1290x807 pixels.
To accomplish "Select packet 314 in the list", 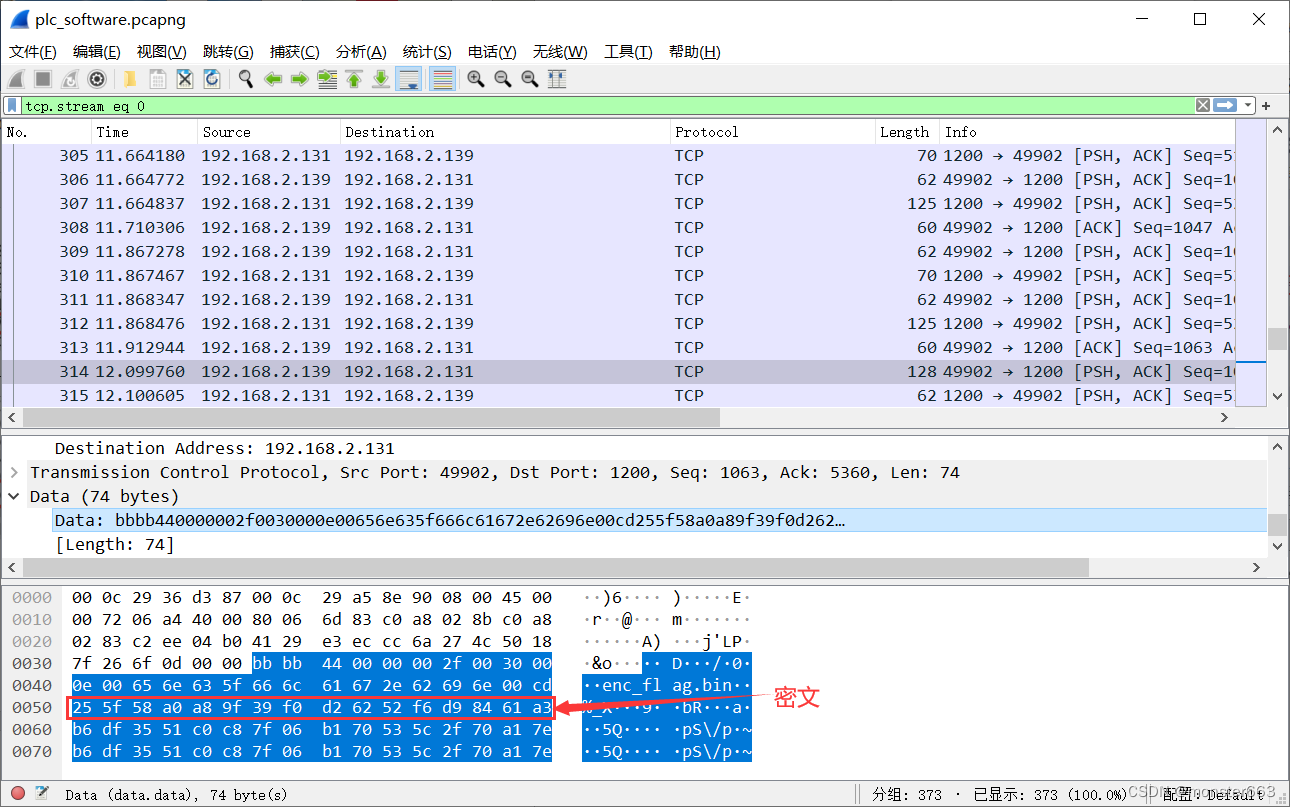I will [619, 372].
